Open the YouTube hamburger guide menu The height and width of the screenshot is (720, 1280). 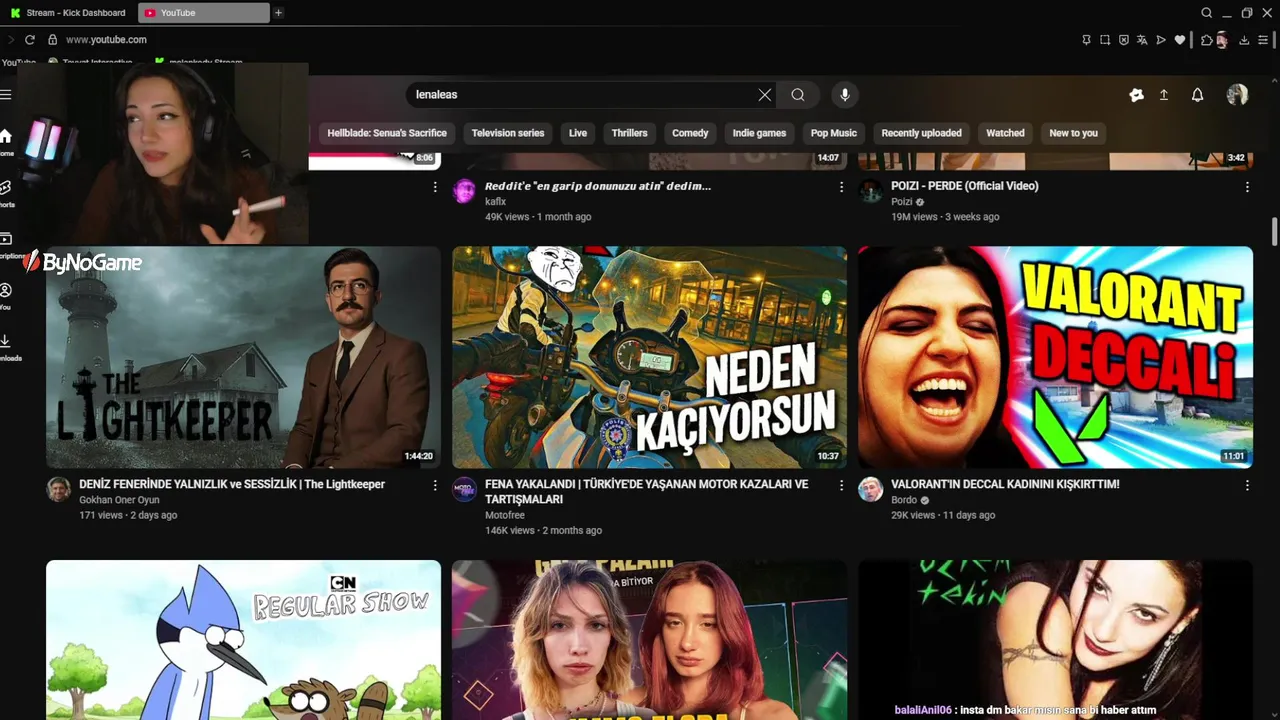point(6,95)
